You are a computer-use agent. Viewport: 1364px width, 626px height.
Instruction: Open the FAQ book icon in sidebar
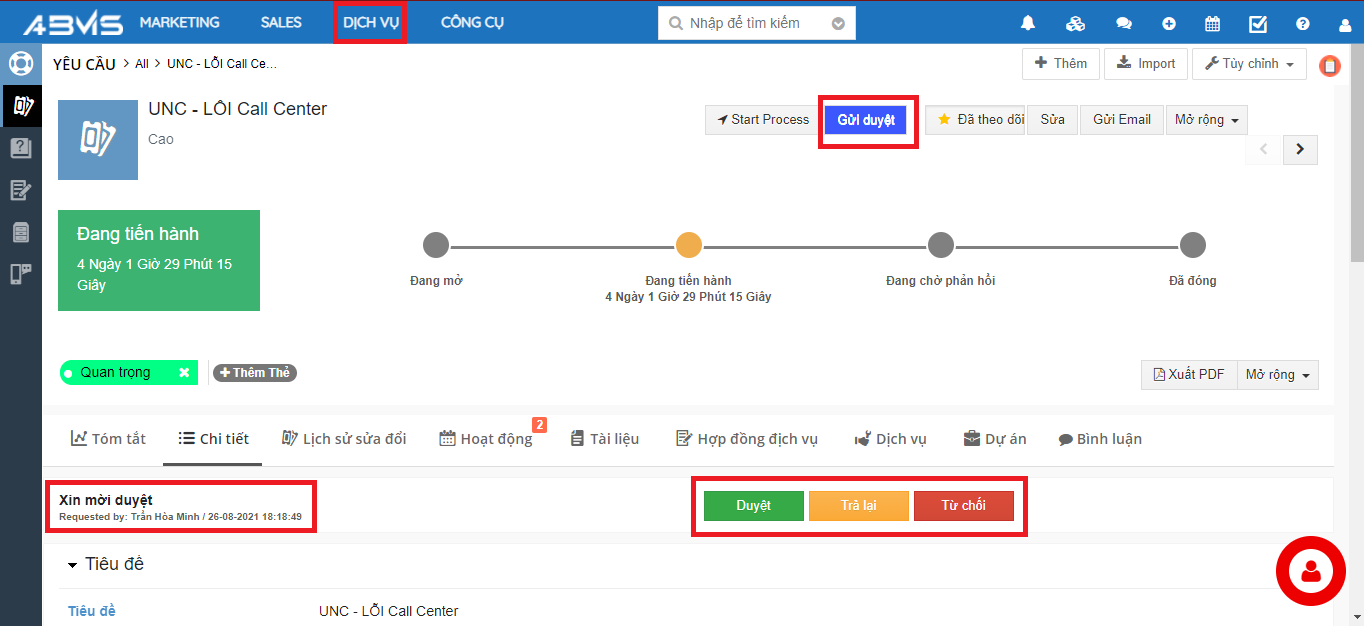click(x=20, y=148)
